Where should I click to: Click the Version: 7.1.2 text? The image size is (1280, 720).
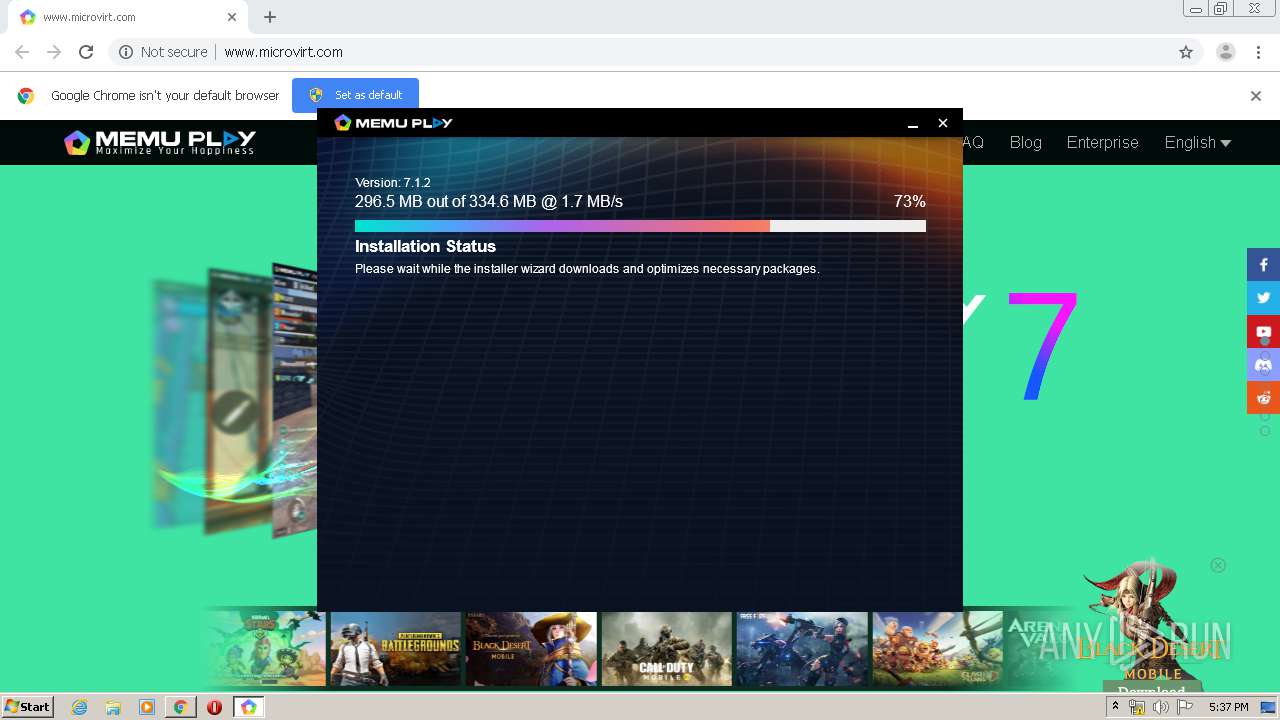click(393, 183)
